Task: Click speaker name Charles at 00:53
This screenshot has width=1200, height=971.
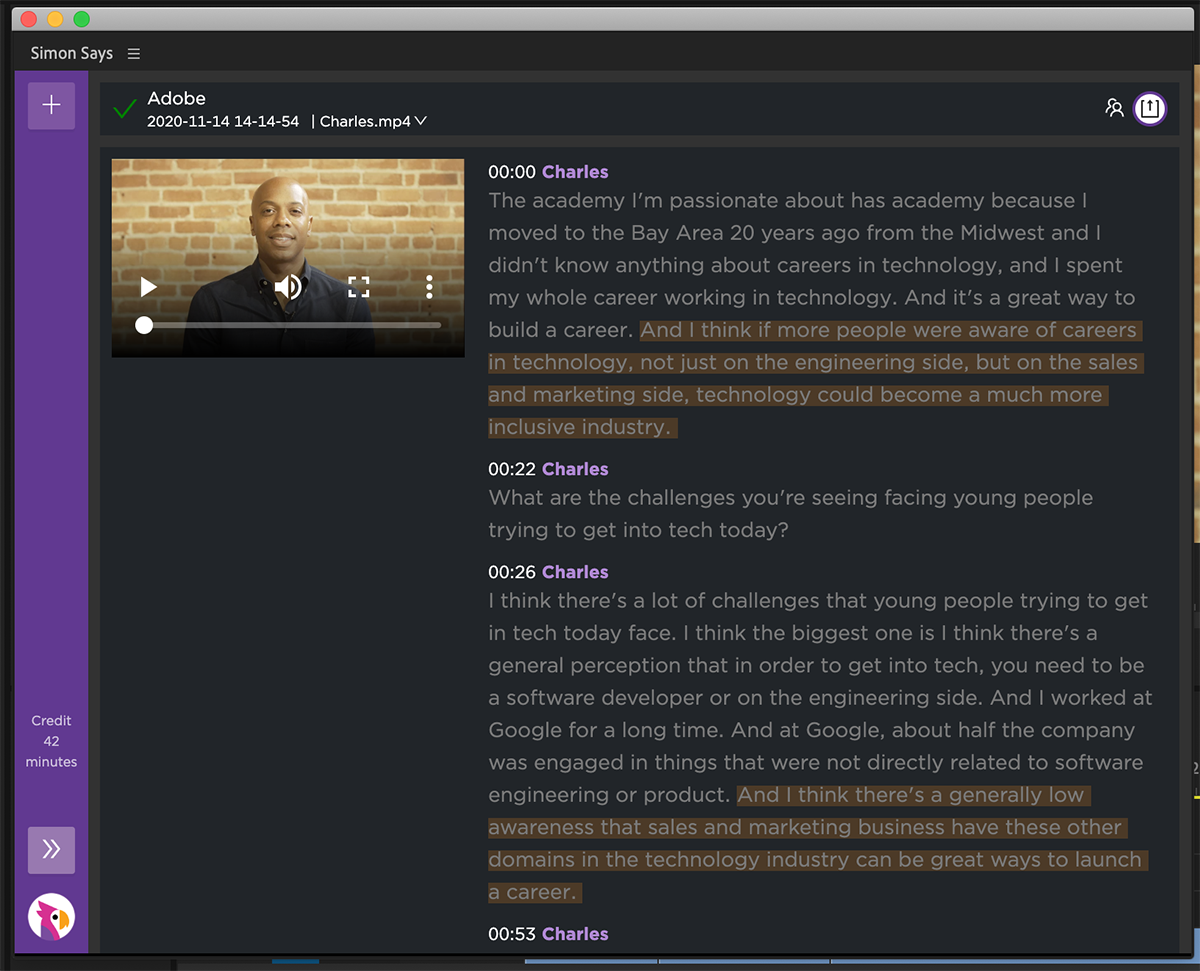Action: point(575,934)
